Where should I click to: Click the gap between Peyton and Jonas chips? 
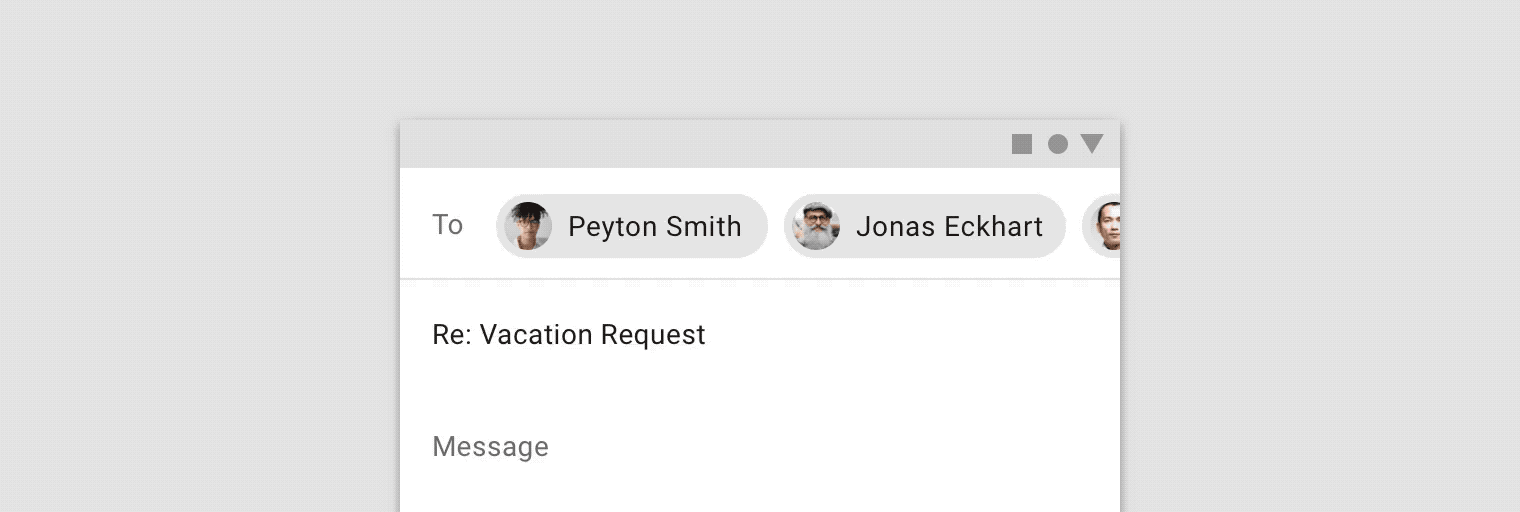pyautogui.click(x=776, y=226)
